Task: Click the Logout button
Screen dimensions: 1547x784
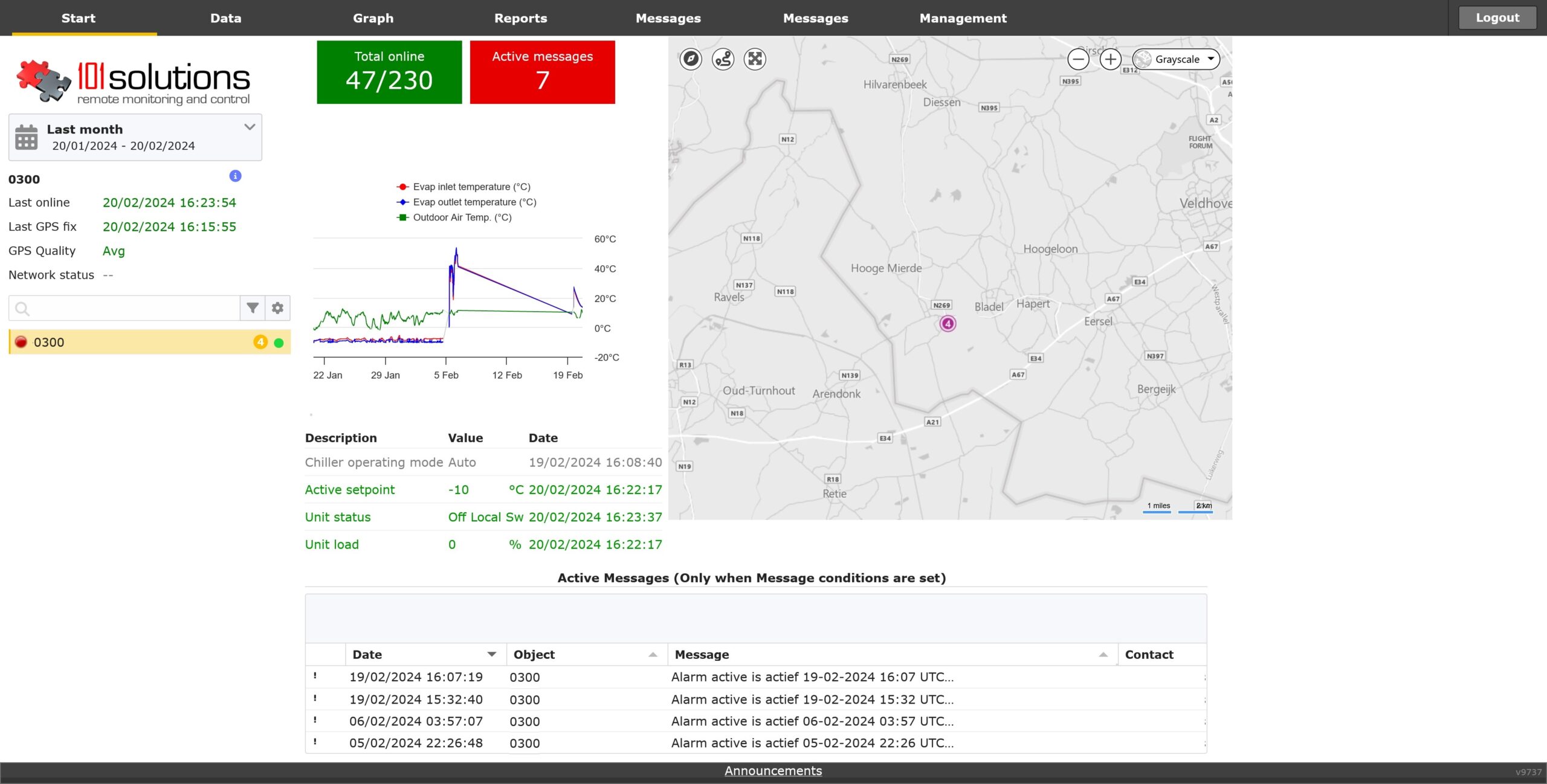Action: [x=1497, y=18]
